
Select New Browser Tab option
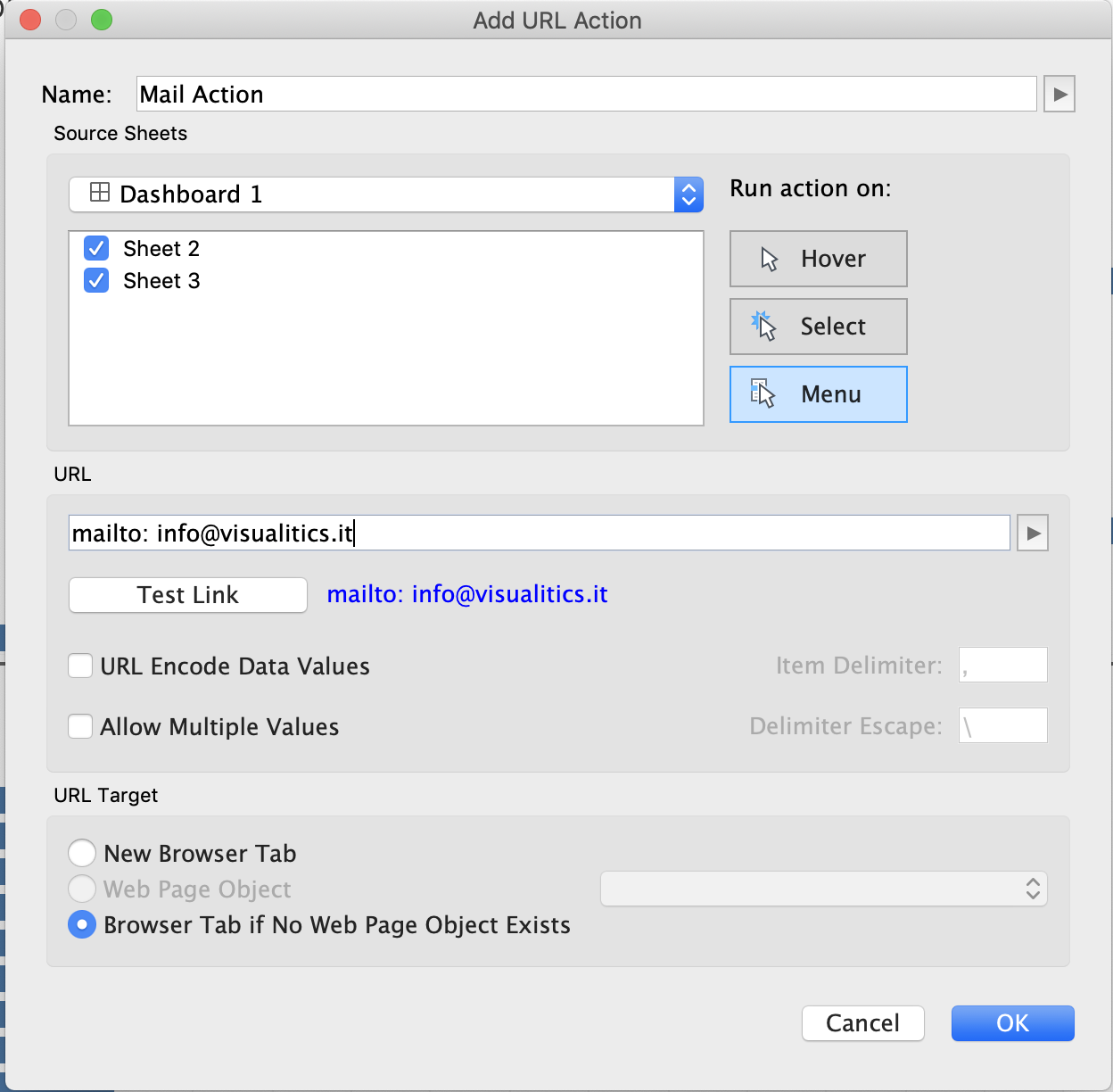click(82, 854)
